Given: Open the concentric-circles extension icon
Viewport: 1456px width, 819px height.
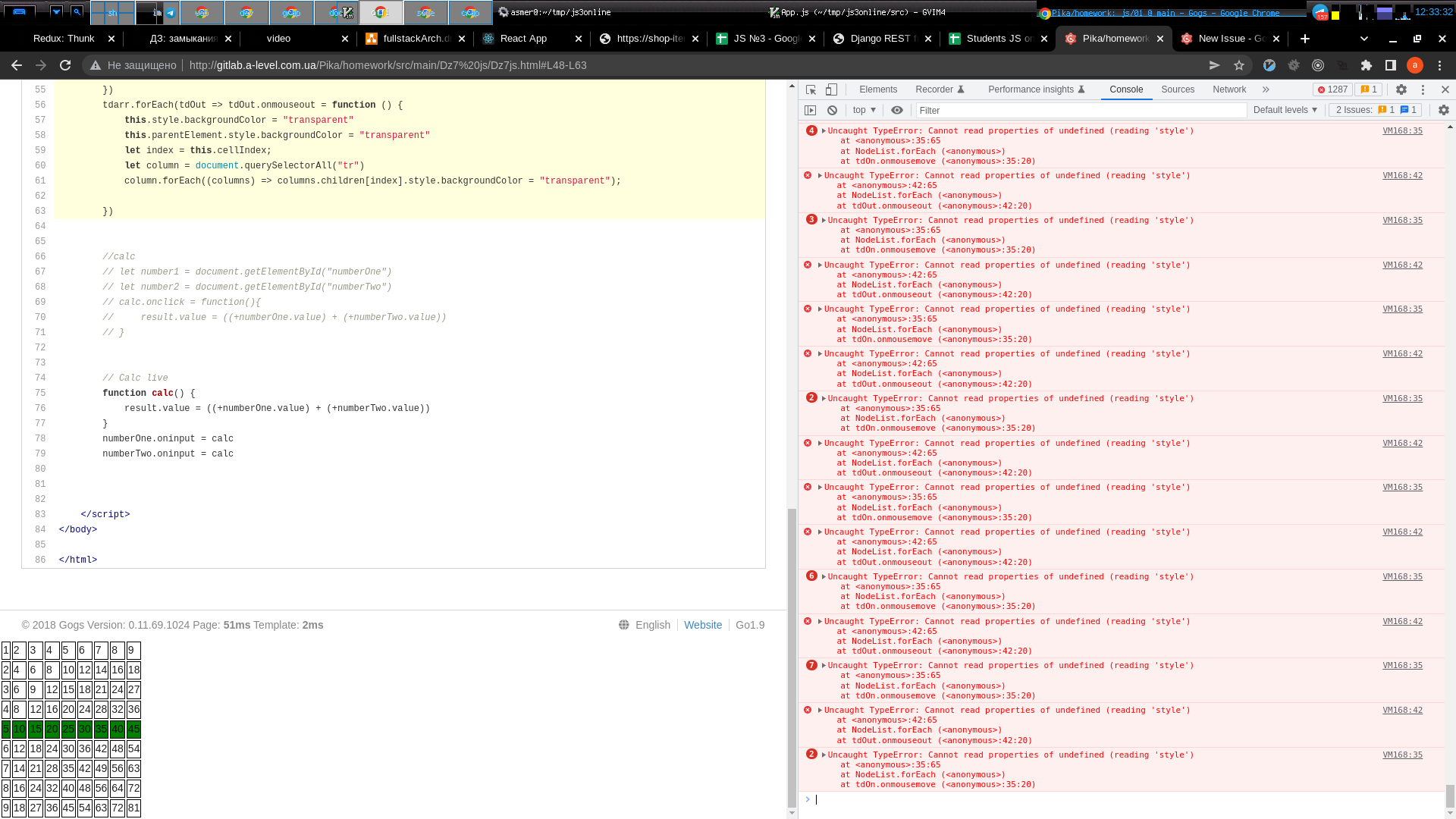Looking at the screenshot, I should [1318, 65].
